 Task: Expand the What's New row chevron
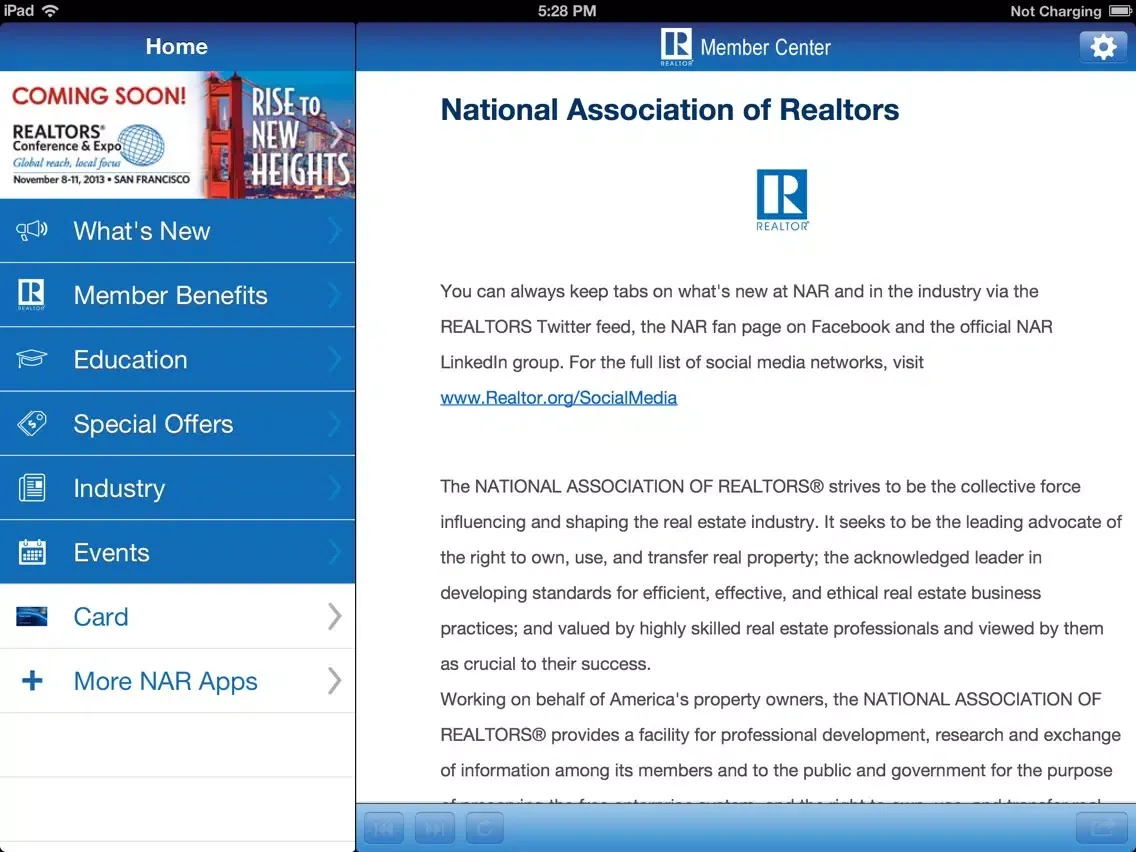[335, 231]
